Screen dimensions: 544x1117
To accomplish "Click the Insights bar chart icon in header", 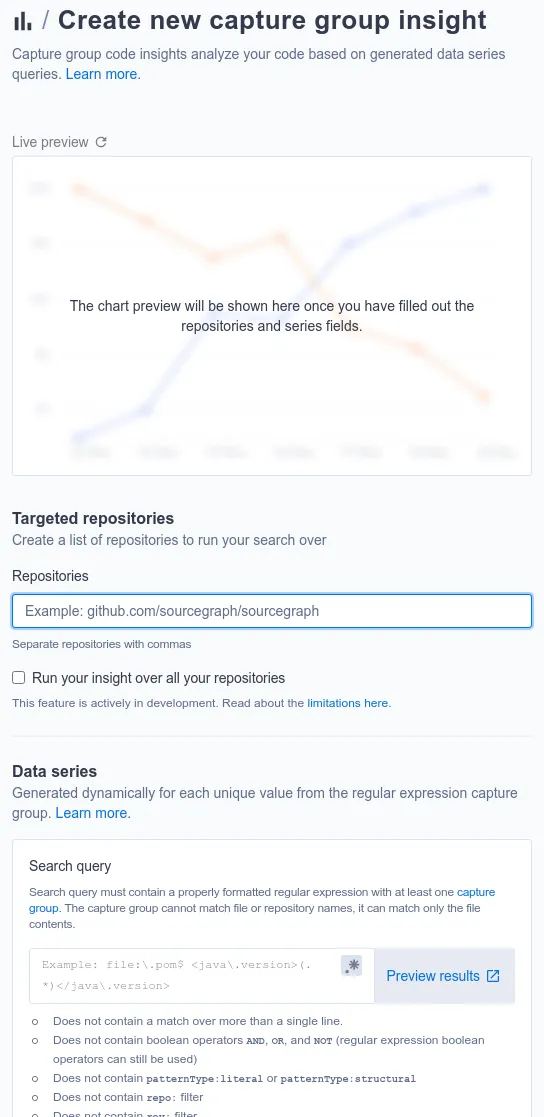I will [x=22, y=21].
